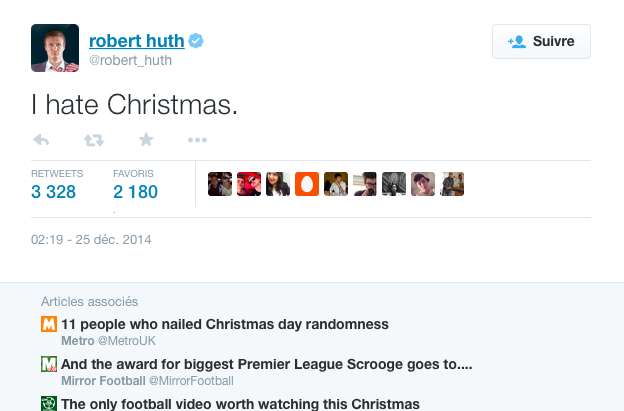
Task: Click the tweet timestamp 02:19 - 25 déc. 2014
Action: [x=91, y=240]
